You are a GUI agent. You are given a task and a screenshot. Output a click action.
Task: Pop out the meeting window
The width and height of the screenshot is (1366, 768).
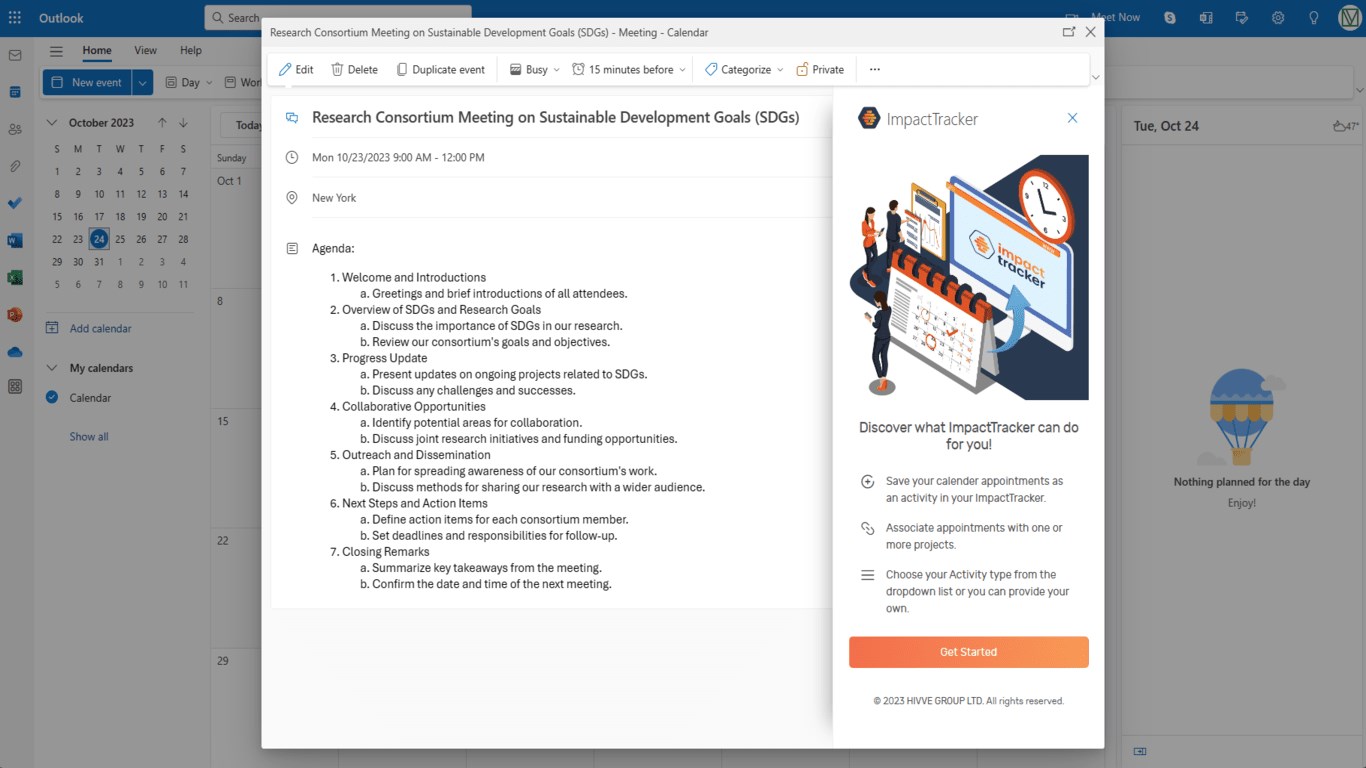click(1069, 32)
